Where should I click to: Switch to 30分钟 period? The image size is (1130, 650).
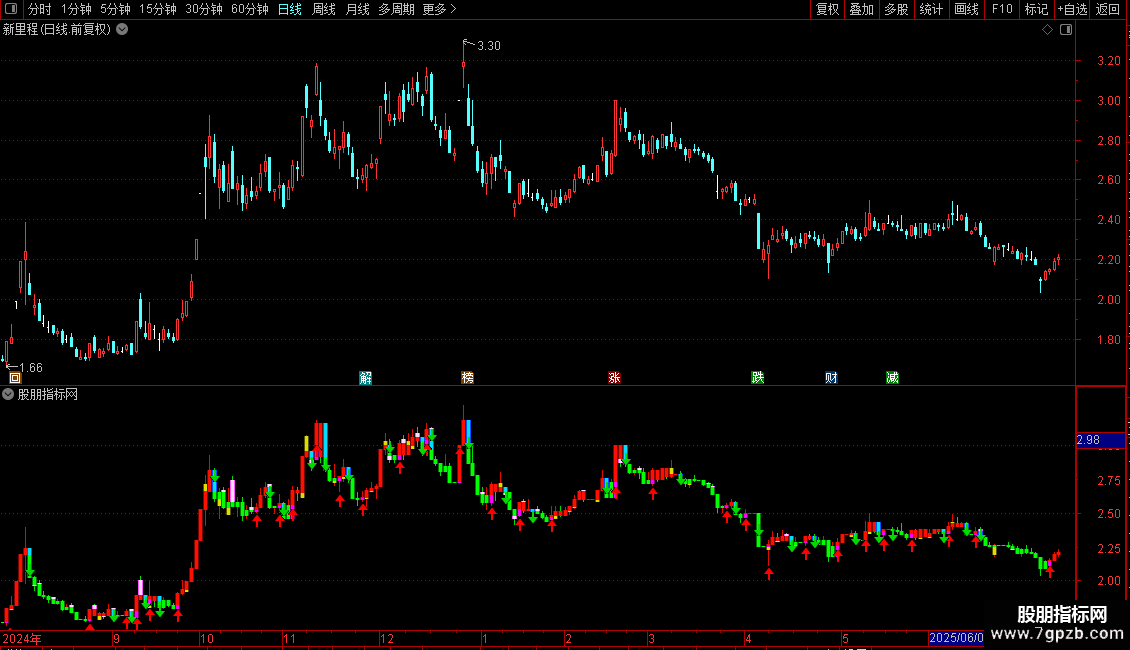pos(204,9)
